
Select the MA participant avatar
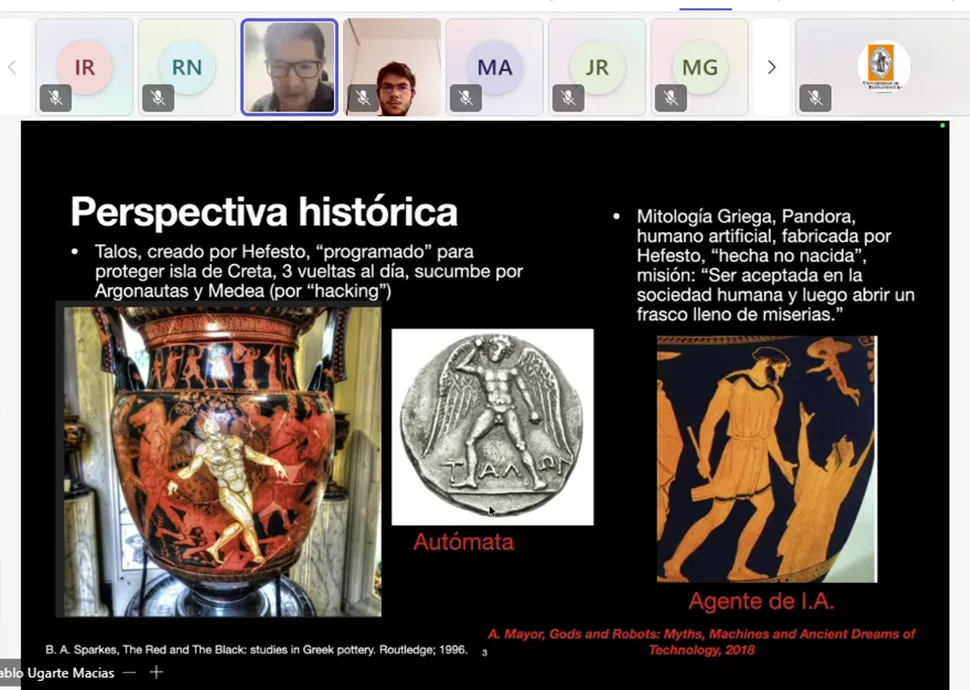494,67
